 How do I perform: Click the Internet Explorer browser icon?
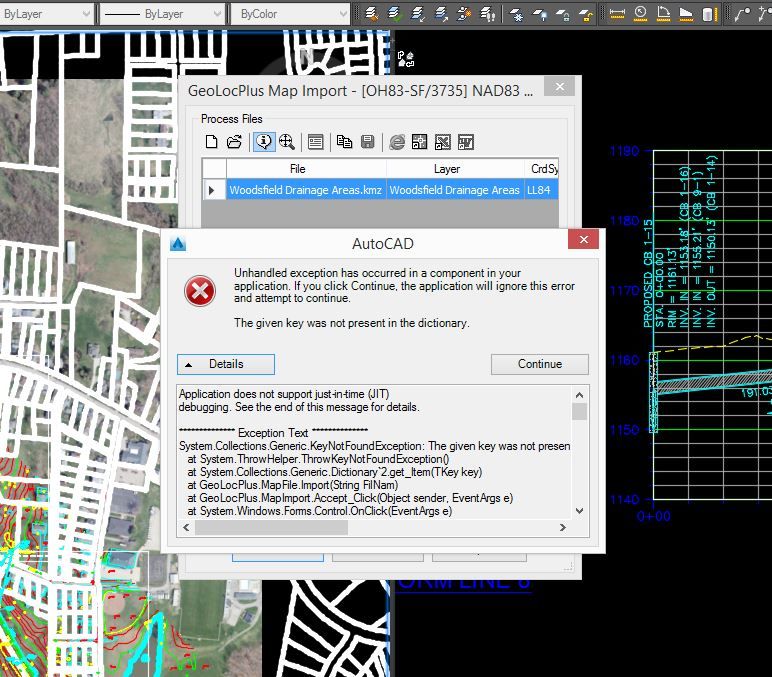(x=397, y=142)
